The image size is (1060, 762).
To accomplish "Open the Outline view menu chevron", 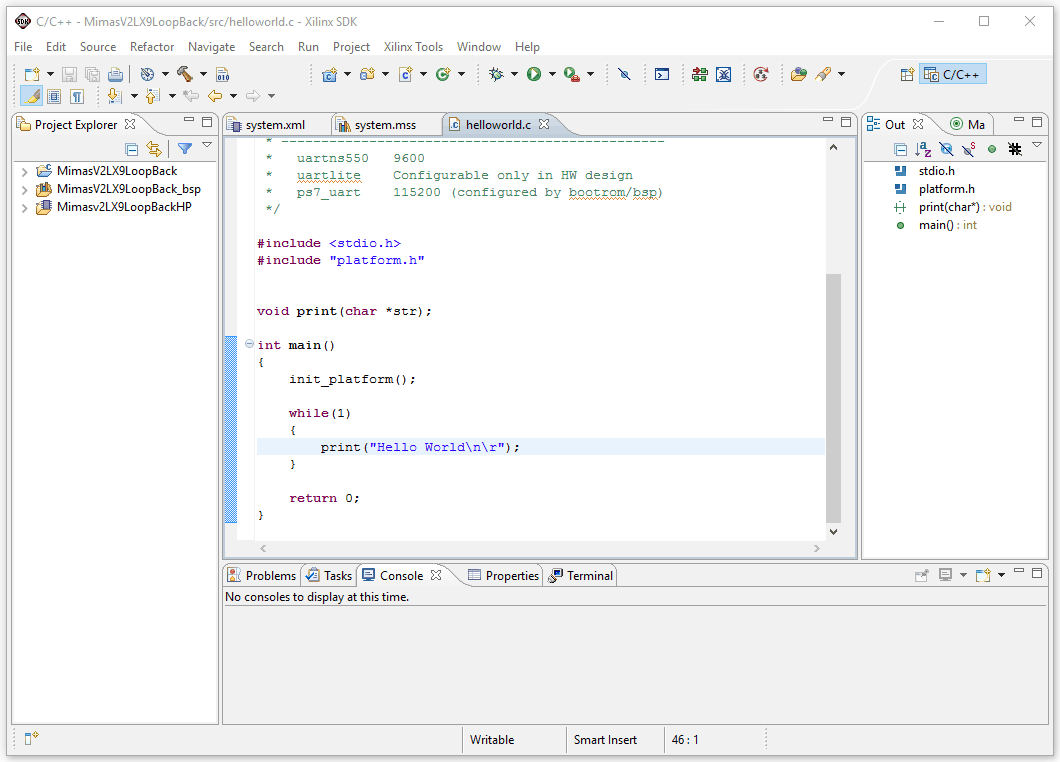I will (1036, 145).
